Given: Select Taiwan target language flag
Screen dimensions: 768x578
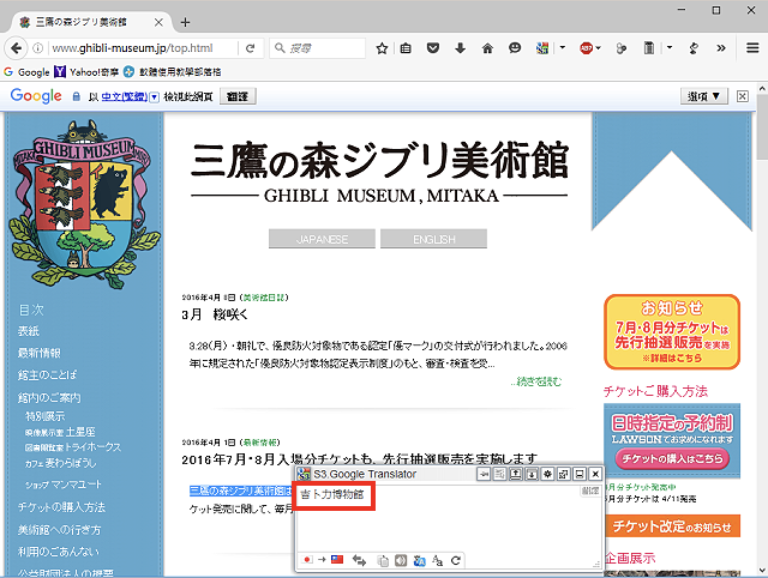Looking at the screenshot, I should coord(337,560).
